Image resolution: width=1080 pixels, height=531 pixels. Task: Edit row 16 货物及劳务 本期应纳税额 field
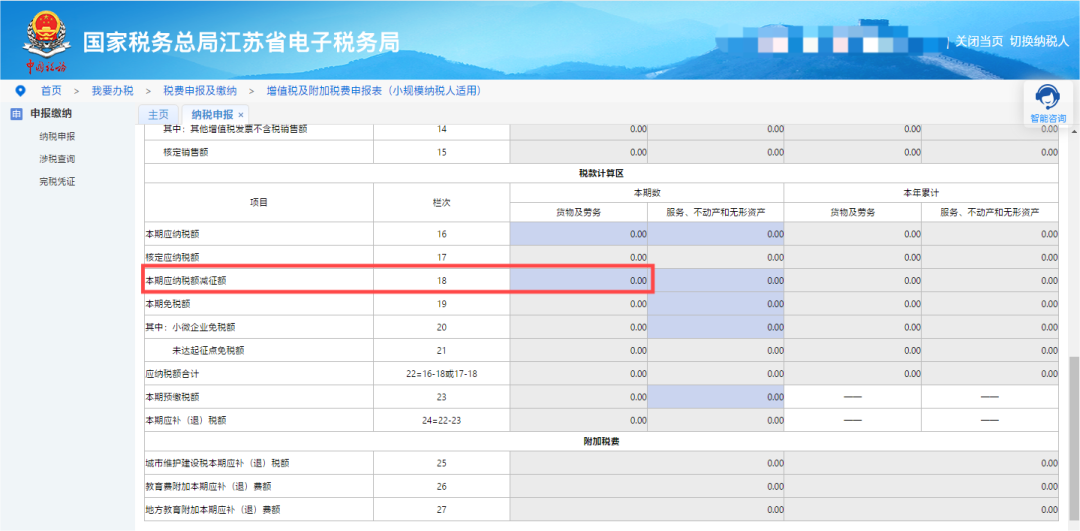(x=579, y=234)
